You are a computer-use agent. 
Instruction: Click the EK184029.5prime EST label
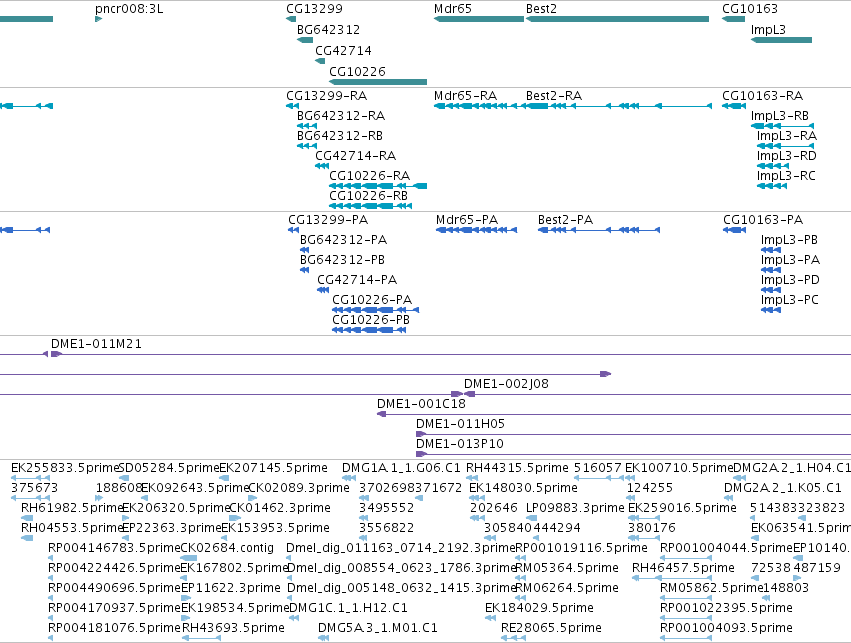(539, 609)
